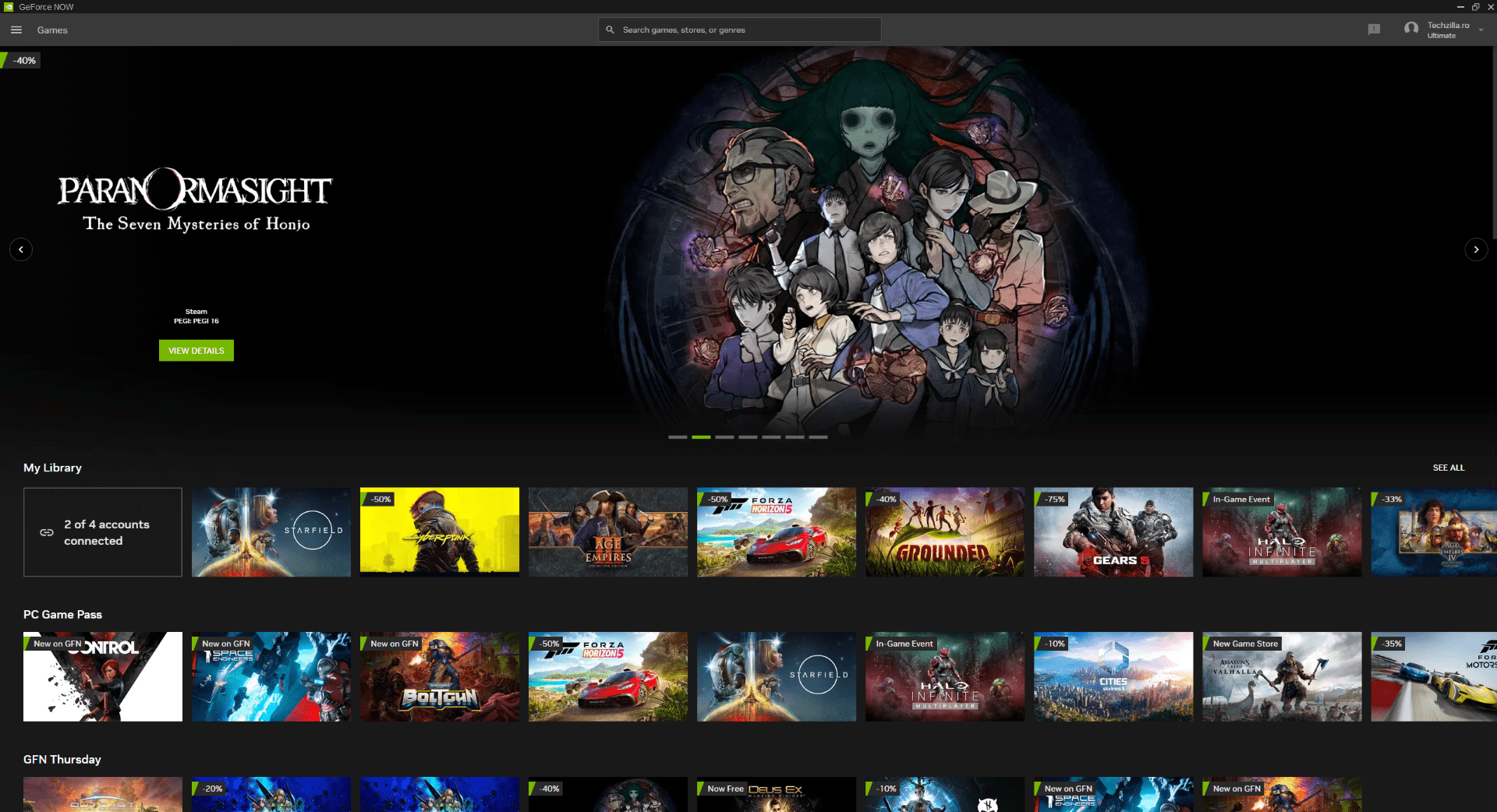Click View Details for Paranormasight
1497x812 pixels.
(x=196, y=351)
